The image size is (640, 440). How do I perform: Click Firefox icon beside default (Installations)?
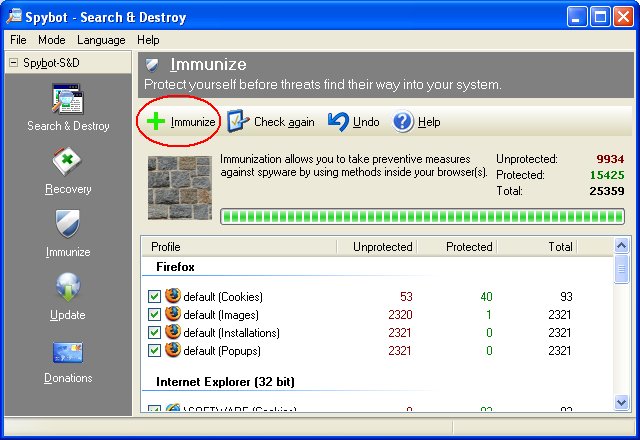point(173,332)
